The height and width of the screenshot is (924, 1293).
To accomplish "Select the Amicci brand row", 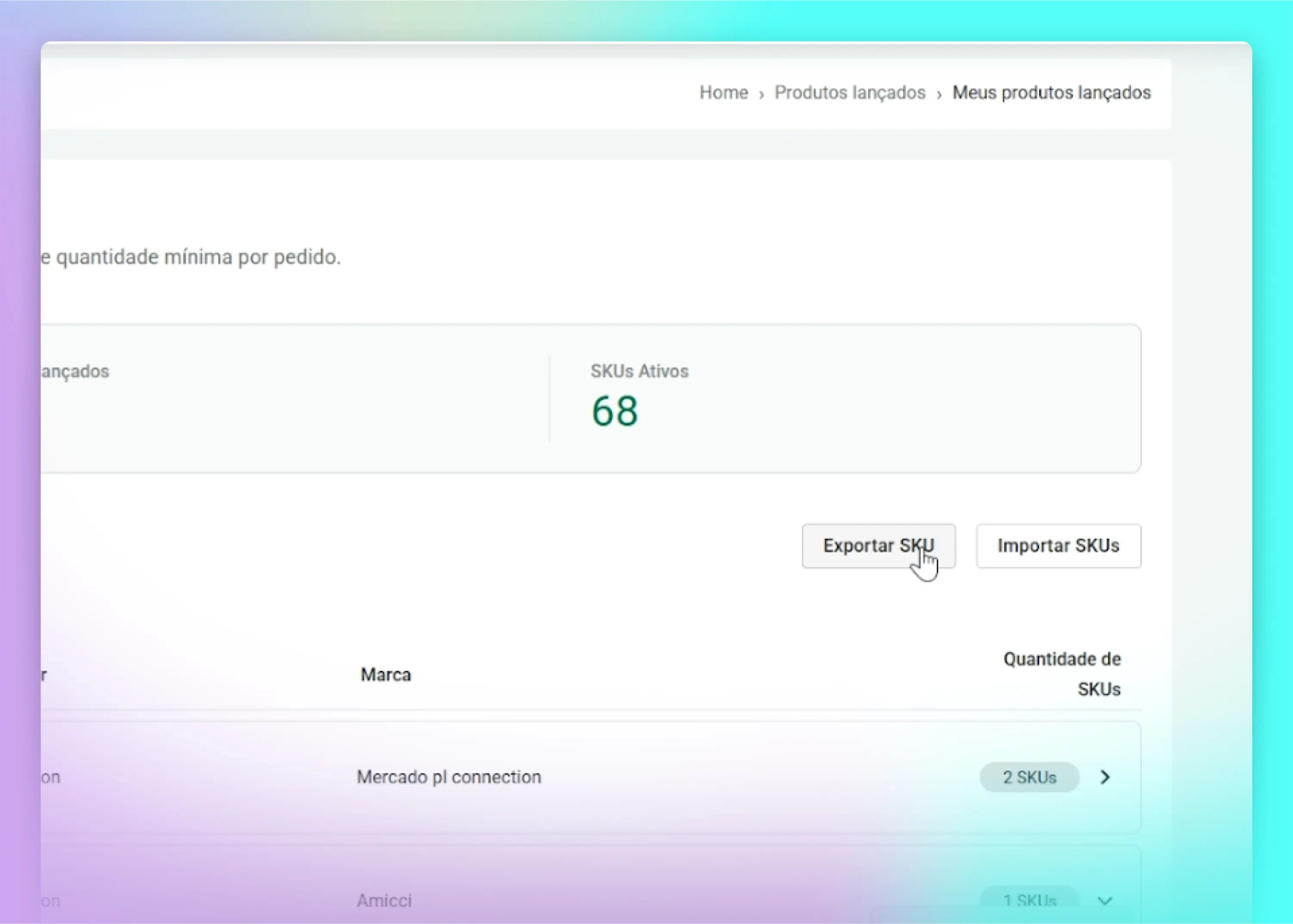I will point(384,901).
